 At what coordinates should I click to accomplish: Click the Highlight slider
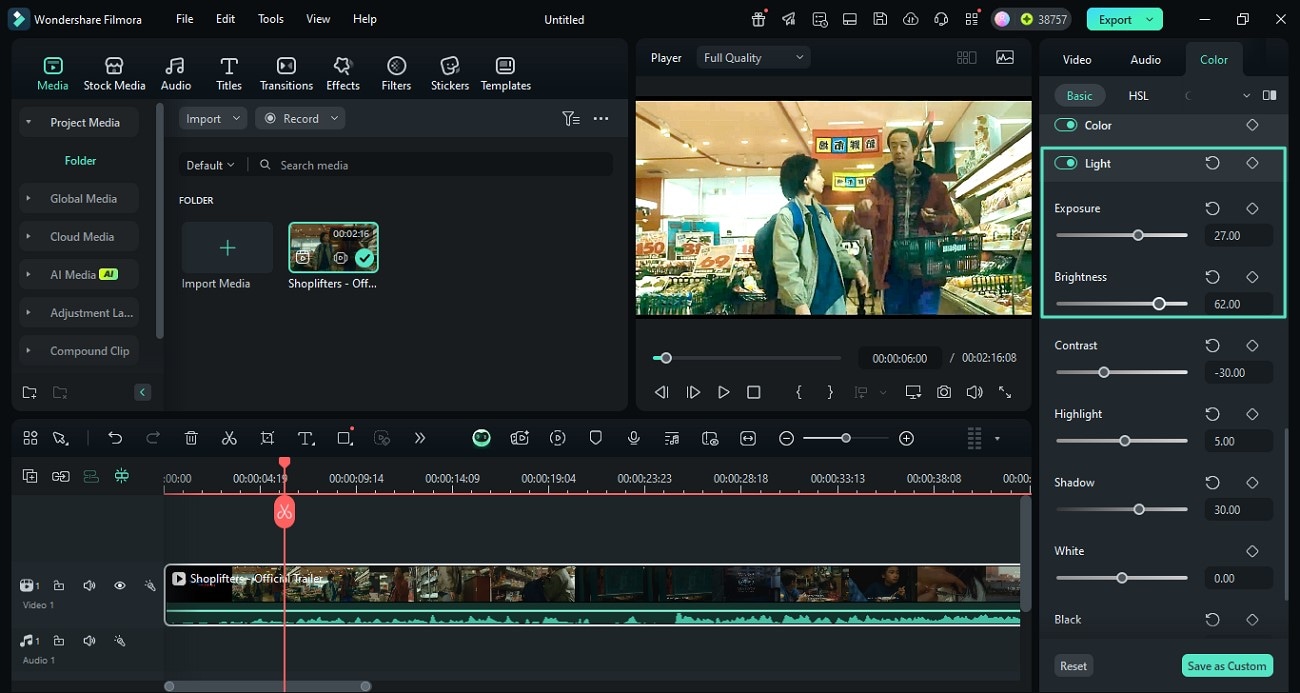[1121, 440]
